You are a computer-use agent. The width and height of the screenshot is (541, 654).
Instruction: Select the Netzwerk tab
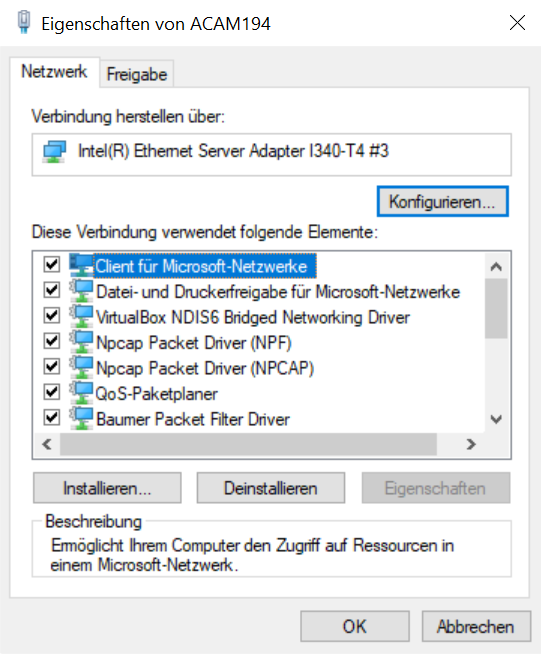coord(54,71)
